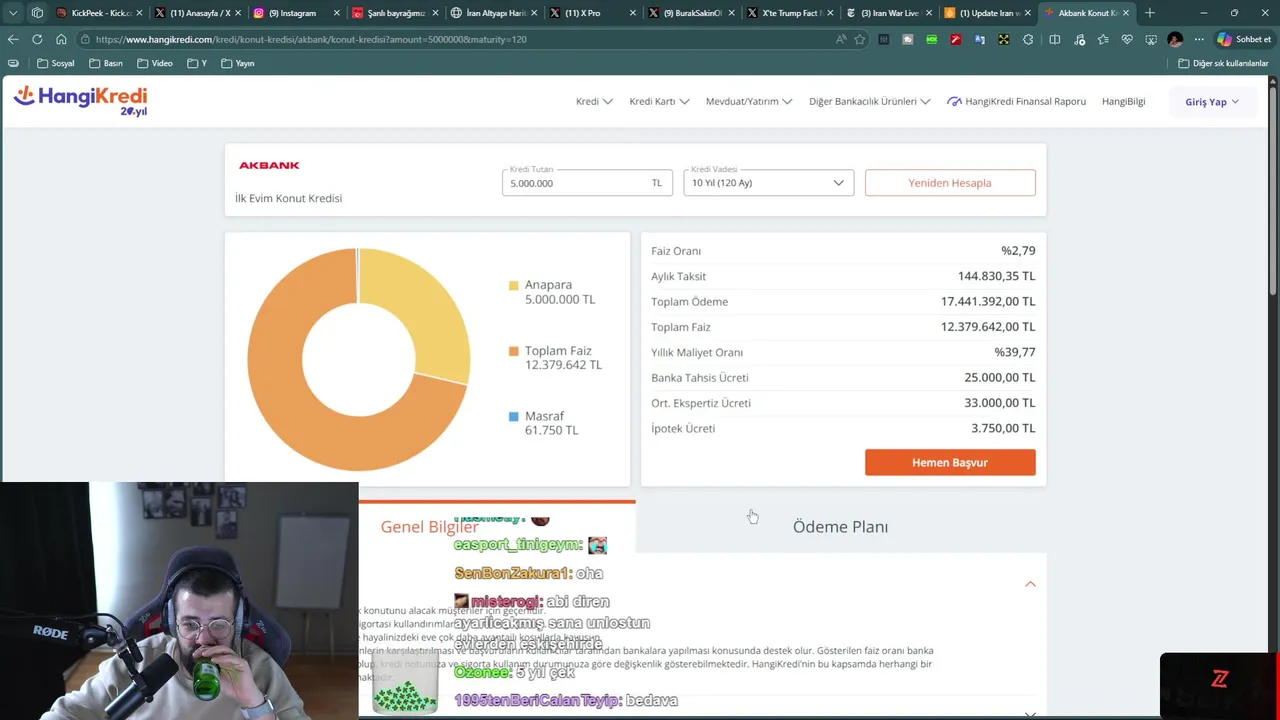Click the read aloud icon in address bar
The image size is (1280, 720).
[841, 39]
